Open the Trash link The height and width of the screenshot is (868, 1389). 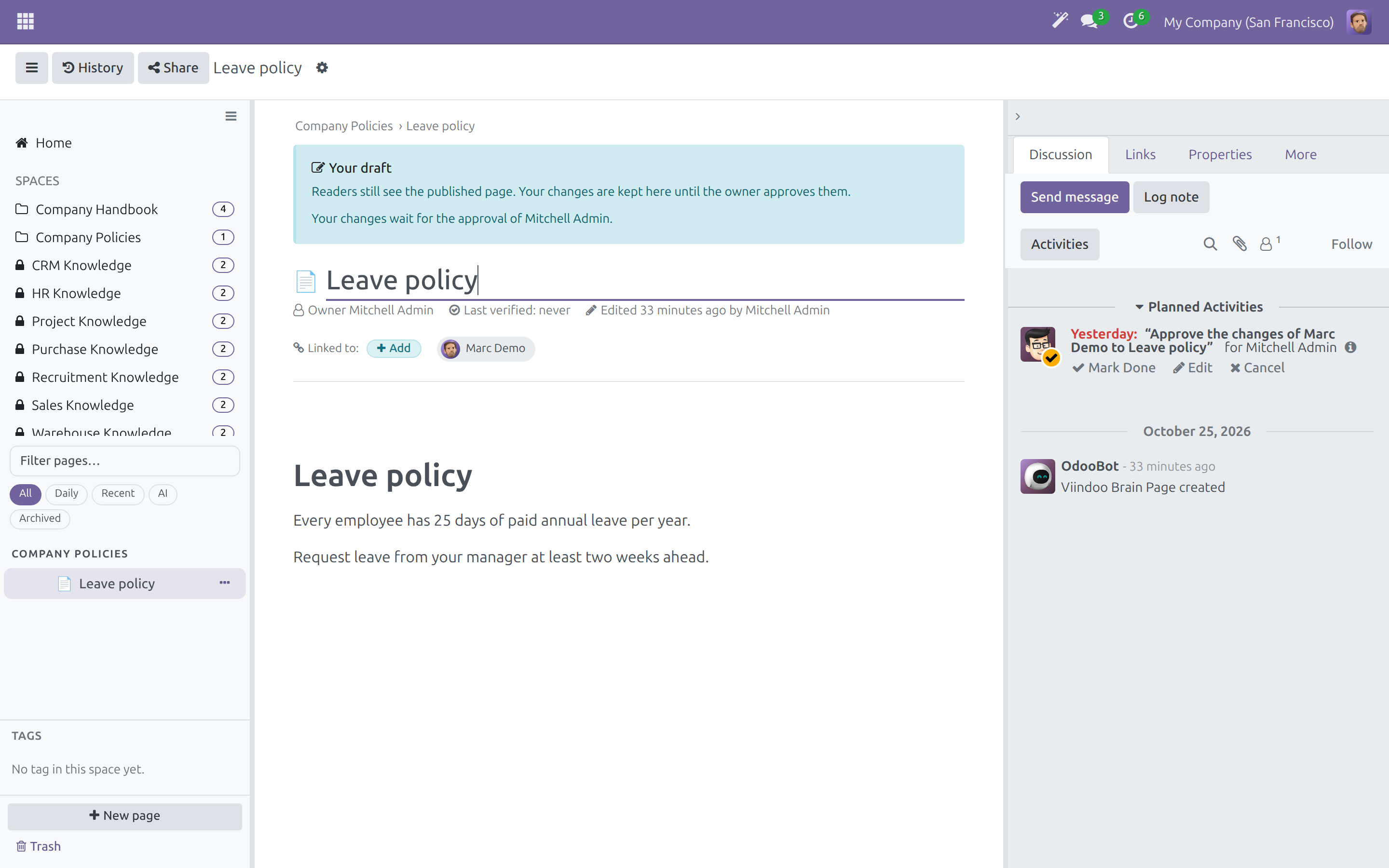pos(39,846)
